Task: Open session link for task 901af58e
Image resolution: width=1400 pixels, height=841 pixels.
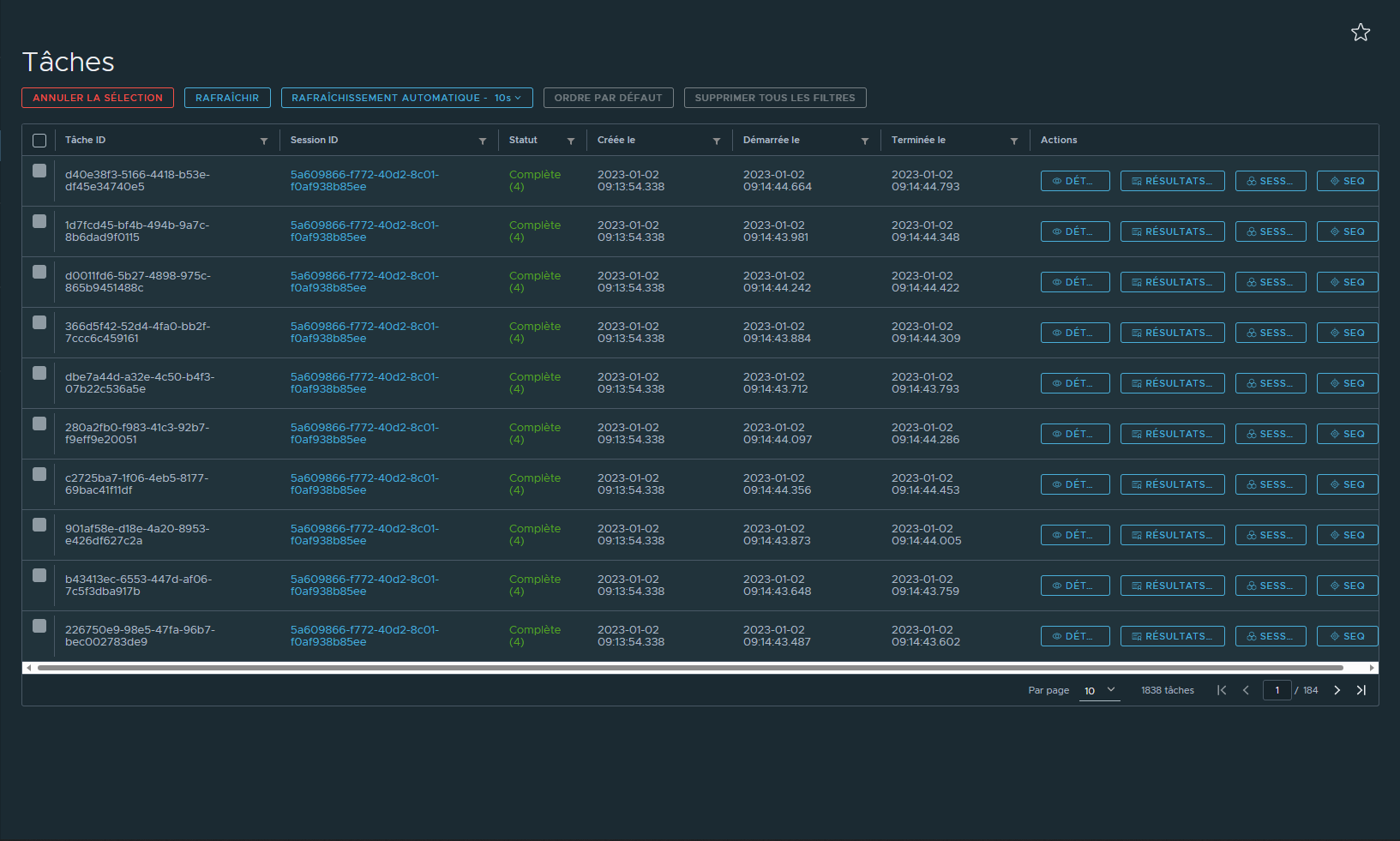Action: point(364,535)
